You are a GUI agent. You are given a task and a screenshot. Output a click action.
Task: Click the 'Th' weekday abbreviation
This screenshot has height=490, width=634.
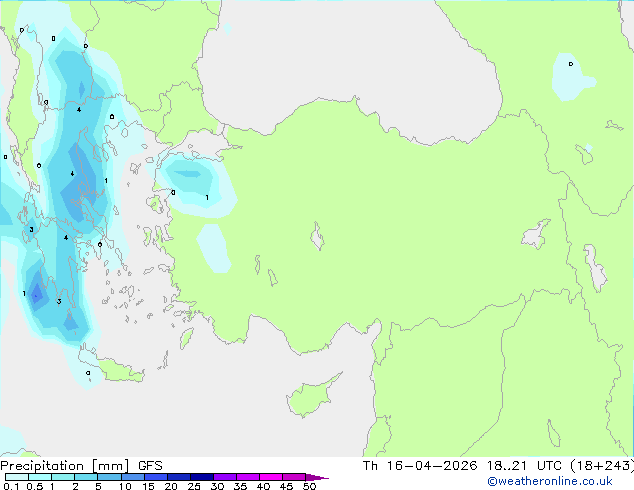click(370, 466)
